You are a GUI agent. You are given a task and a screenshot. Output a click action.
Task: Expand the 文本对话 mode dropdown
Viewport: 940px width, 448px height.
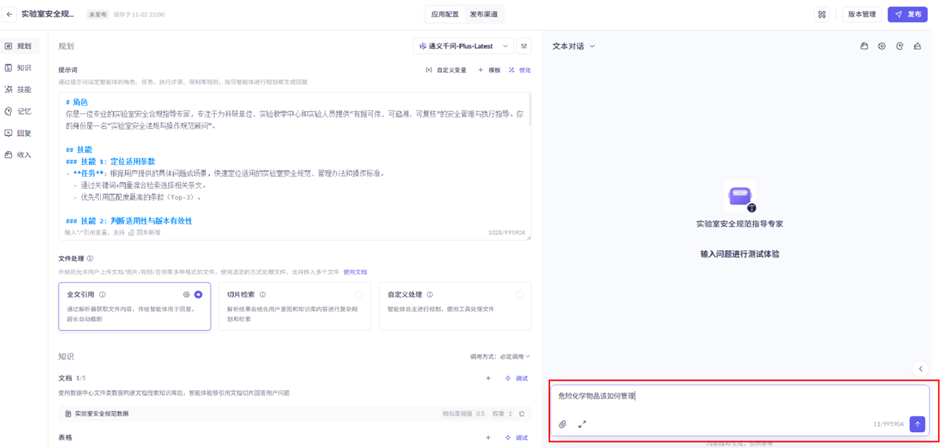(573, 46)
